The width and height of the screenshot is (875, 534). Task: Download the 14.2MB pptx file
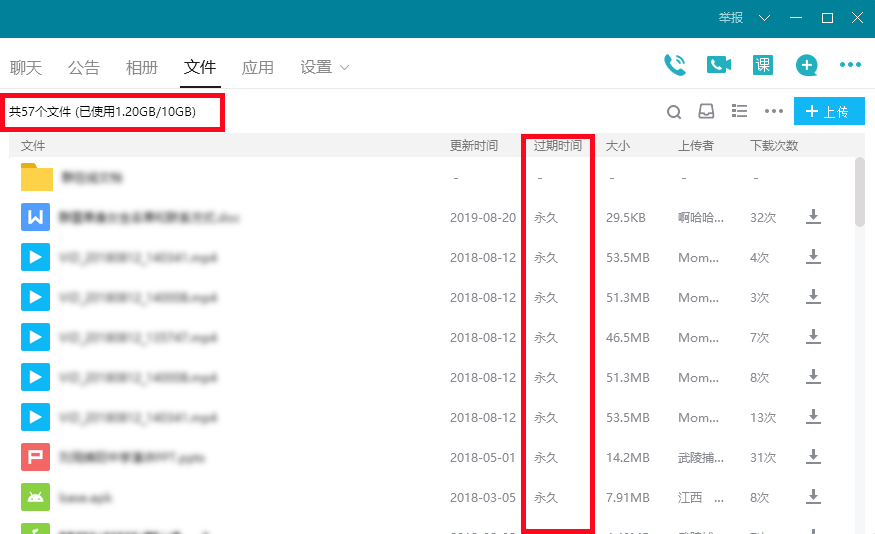(813, 457)
